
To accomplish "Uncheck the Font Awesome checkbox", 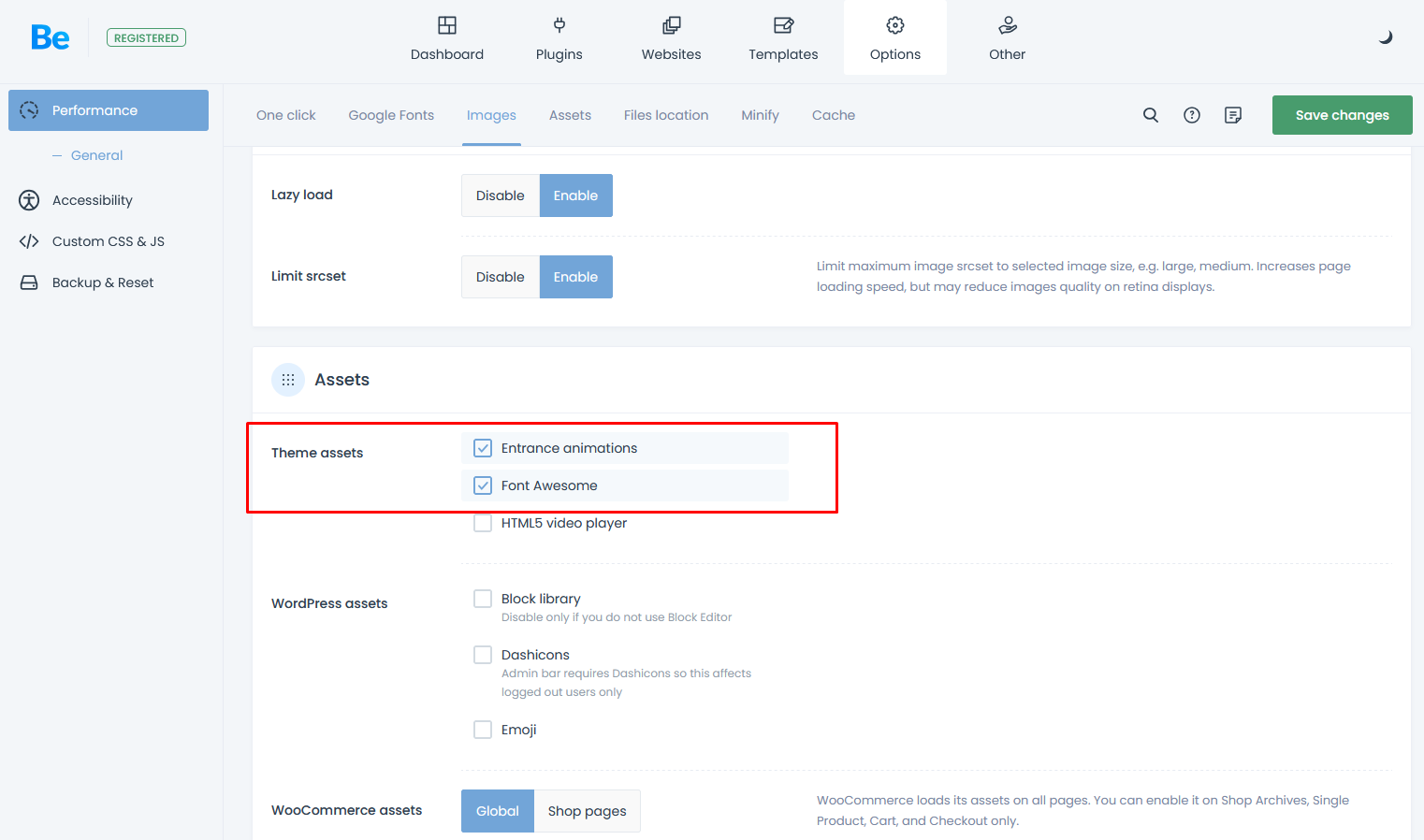I will click(x=483, y=485).
